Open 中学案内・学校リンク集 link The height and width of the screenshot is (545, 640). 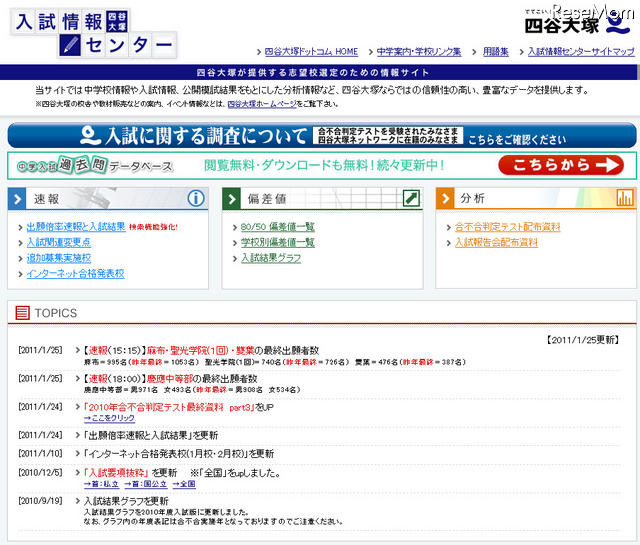419,52
